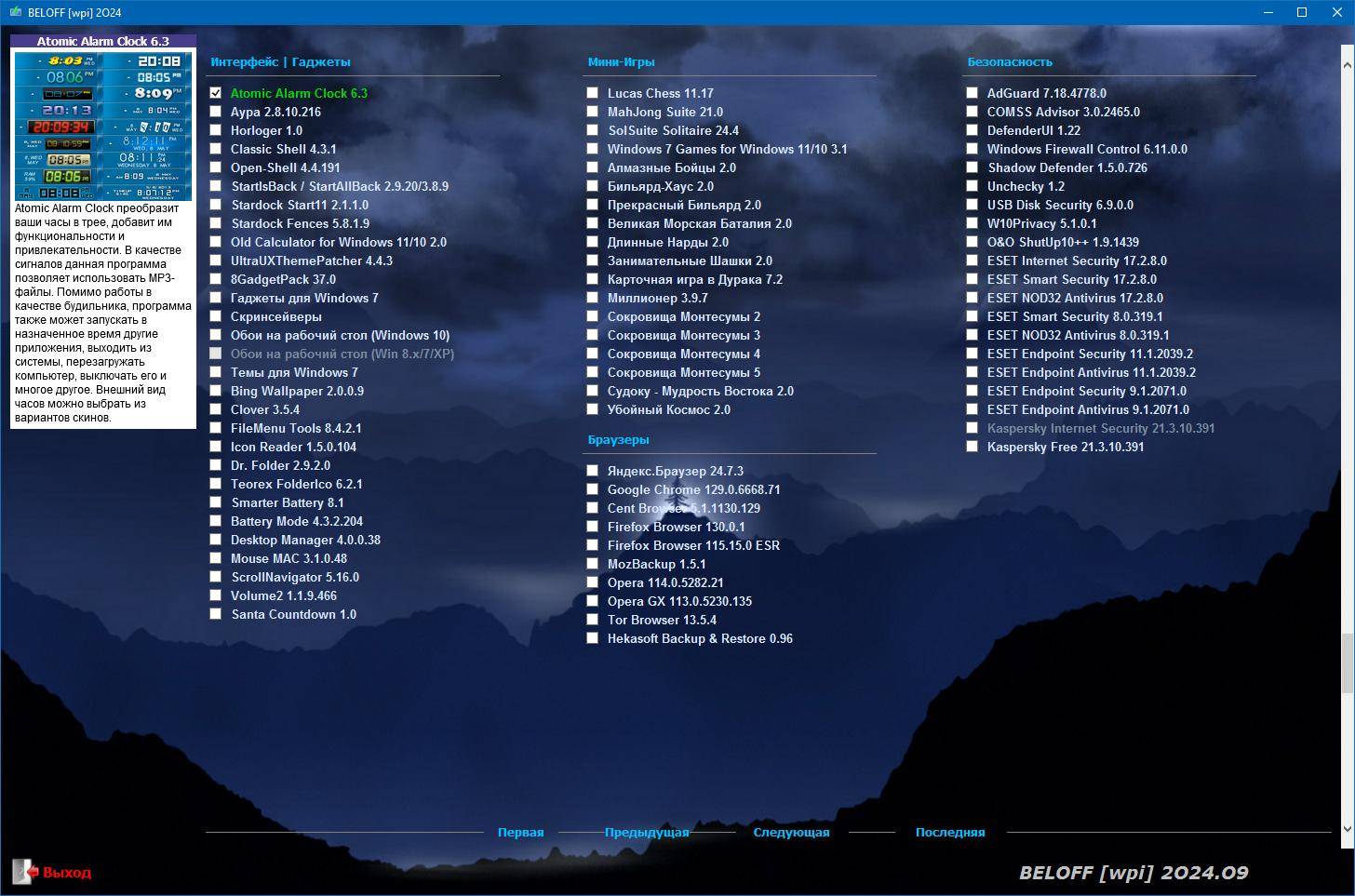
Task: Click the Карточная игра в Дурака 7.2 label
Action: click(x=695, y=279)
